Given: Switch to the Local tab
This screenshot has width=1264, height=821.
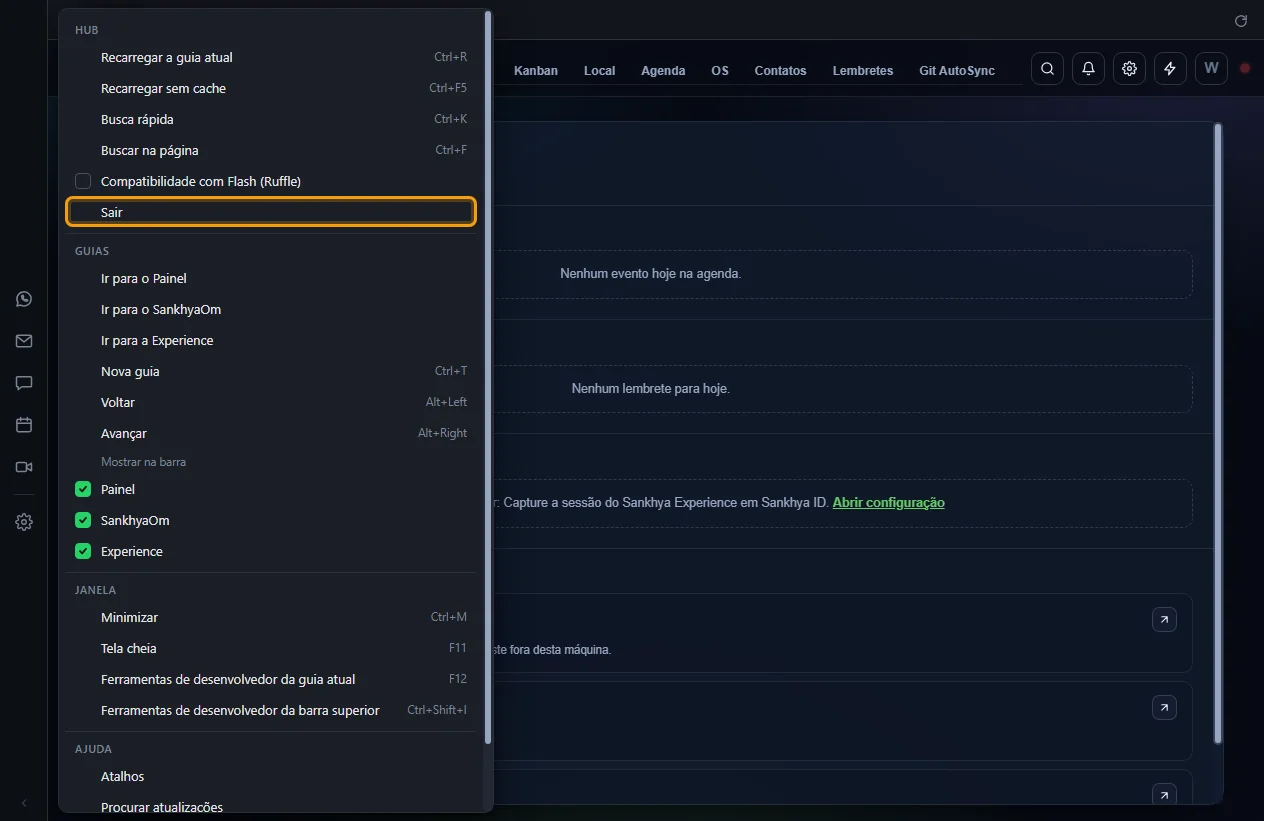Looking at the screenshot, I should (600, 70).
